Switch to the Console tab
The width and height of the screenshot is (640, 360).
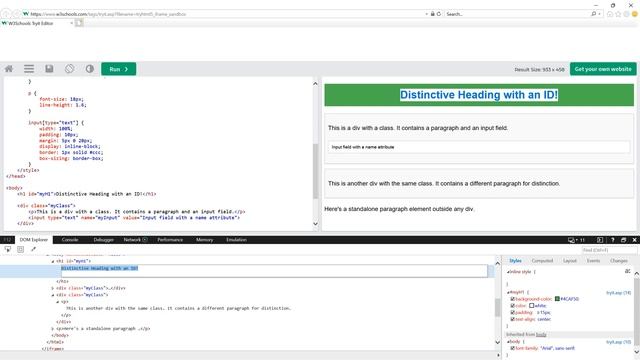(70, 240)
